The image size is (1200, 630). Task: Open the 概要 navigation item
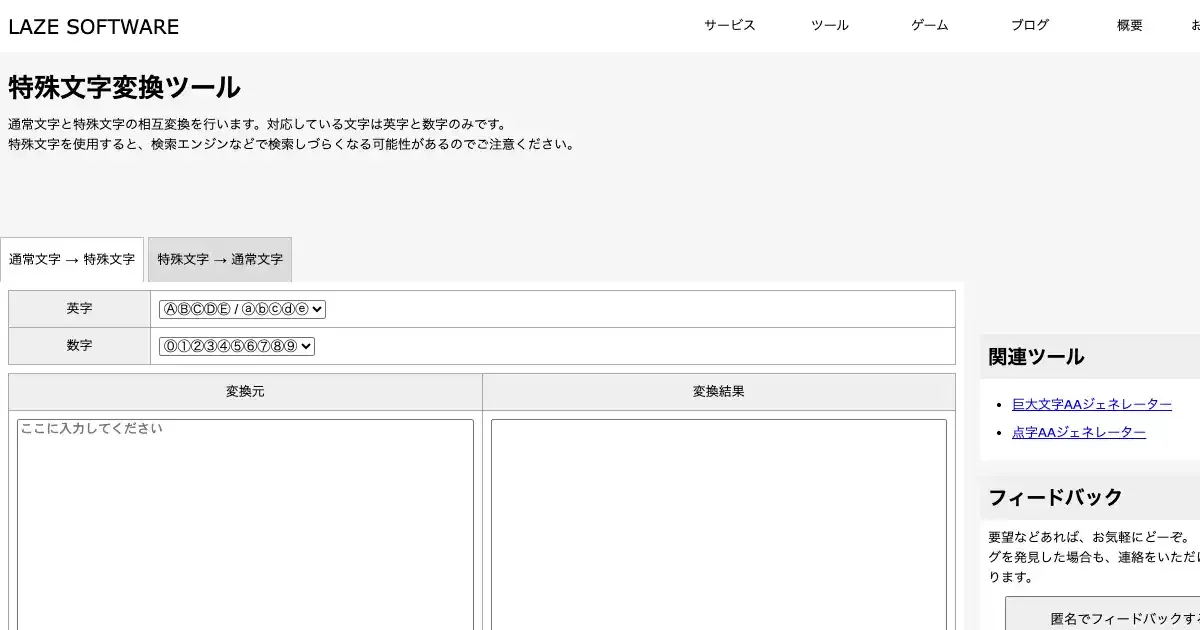(x=1129, y=26)
